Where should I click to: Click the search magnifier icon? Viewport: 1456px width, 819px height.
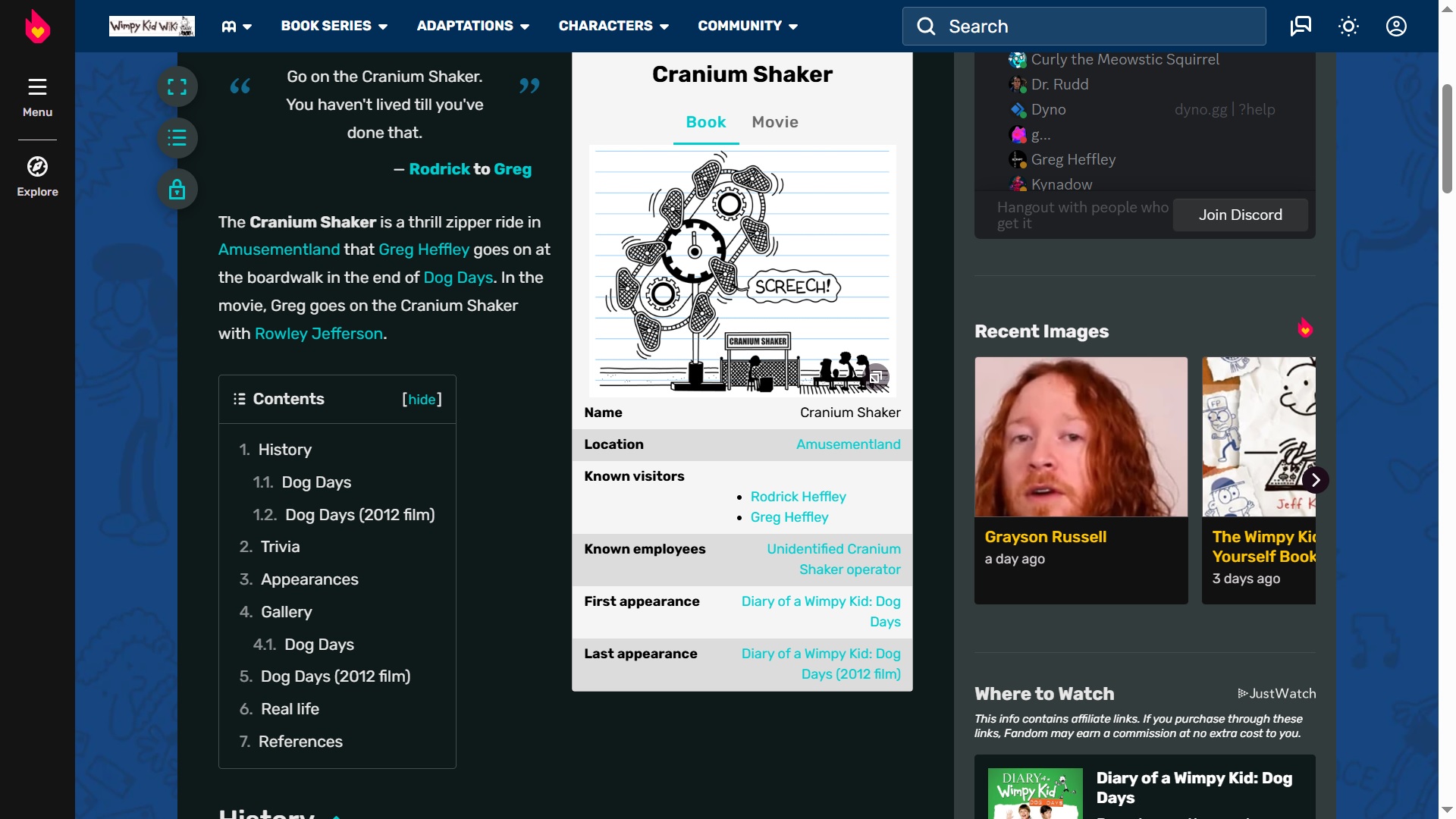click(926, 27)
